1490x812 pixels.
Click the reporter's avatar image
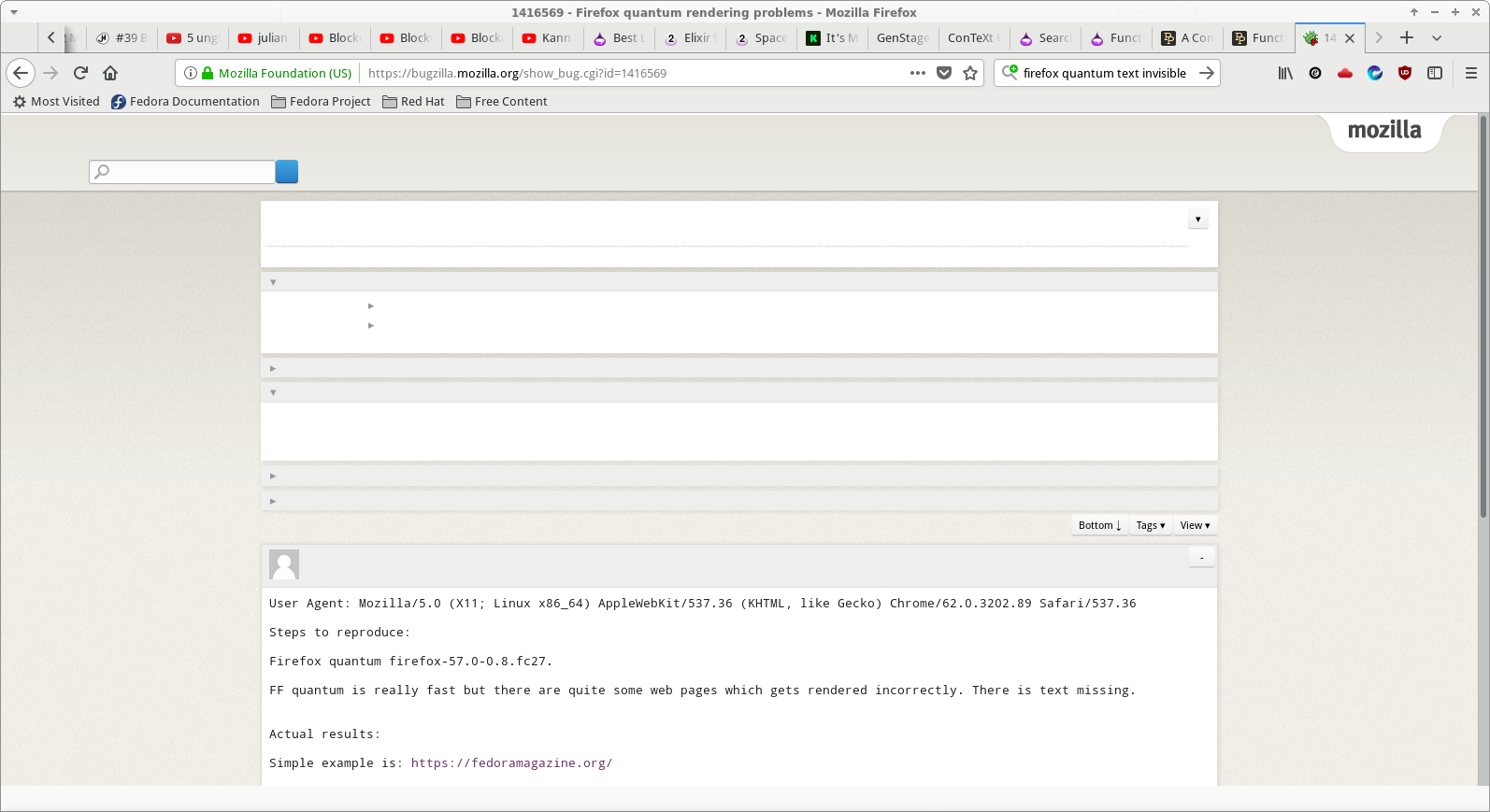point(284,564)
